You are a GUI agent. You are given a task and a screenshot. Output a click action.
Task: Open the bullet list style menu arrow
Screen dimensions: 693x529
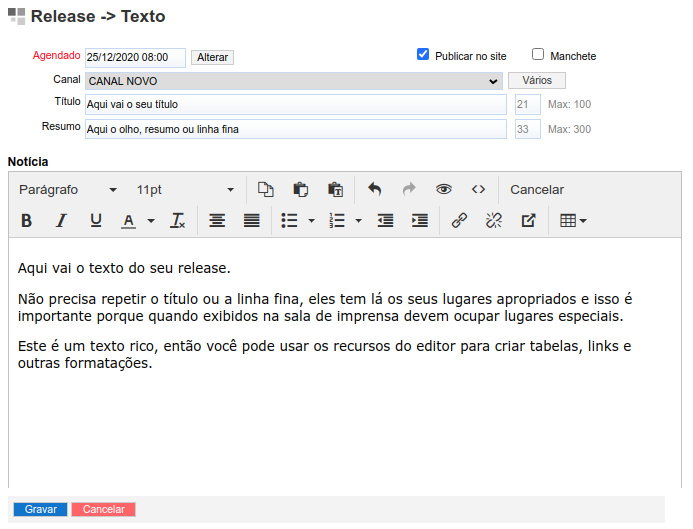click(x=312, y=221)
